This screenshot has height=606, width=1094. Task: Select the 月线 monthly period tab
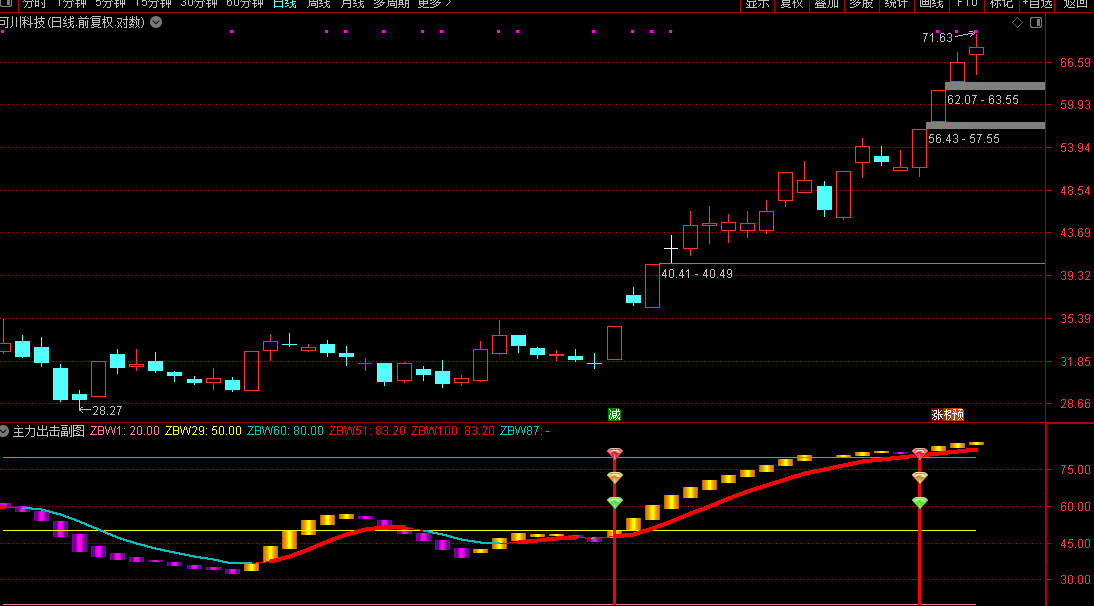[x=352, y=3]
